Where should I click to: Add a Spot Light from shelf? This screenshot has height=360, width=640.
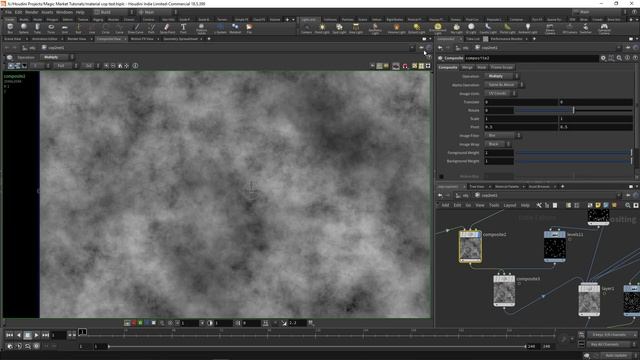coord(339,28)
